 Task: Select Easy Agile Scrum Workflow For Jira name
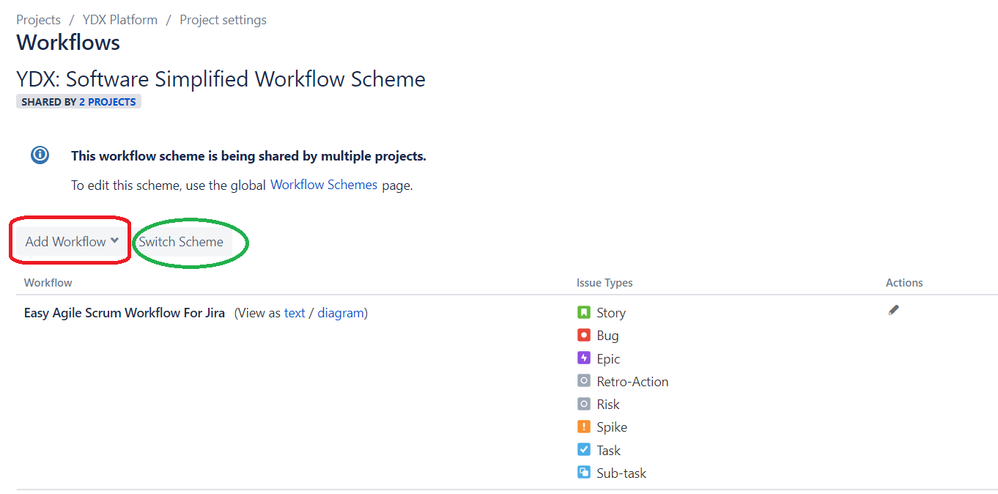coord(124,313)
